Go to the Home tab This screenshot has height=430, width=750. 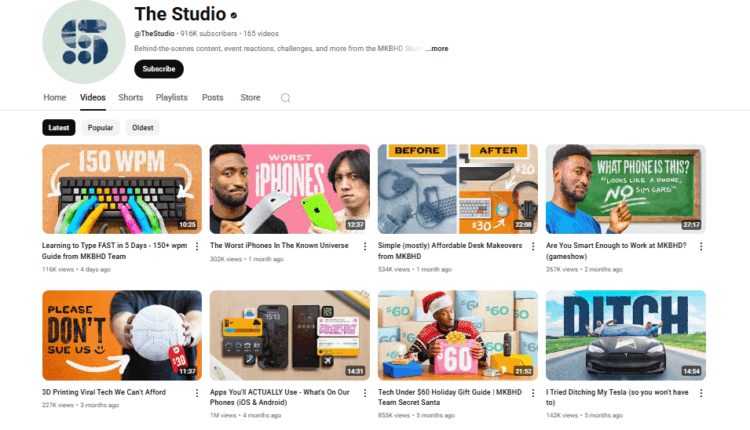(55, 98)
